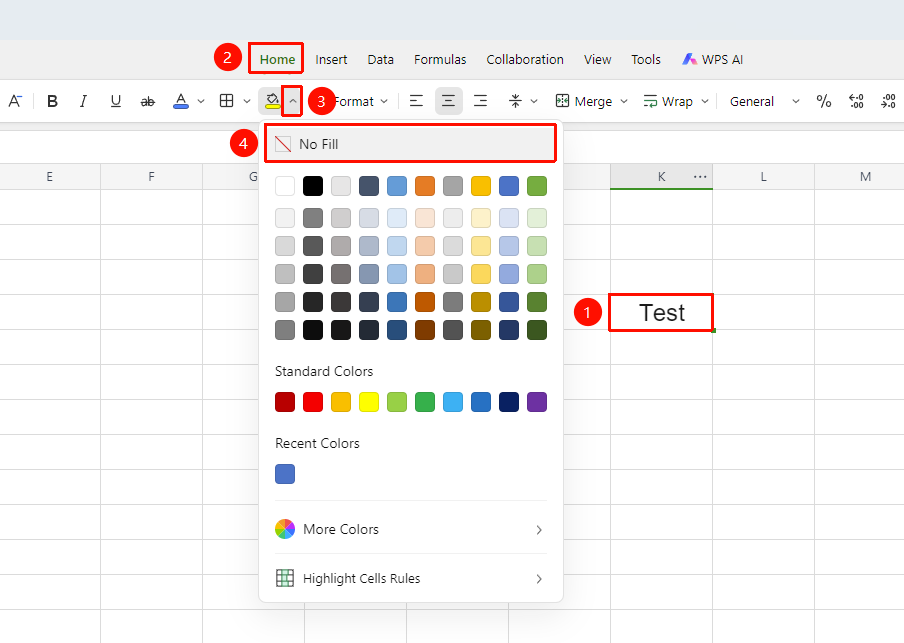The height and width of the screenshot is (643, 904).
Task: Center align the text
Action: [x=448, y=101]
